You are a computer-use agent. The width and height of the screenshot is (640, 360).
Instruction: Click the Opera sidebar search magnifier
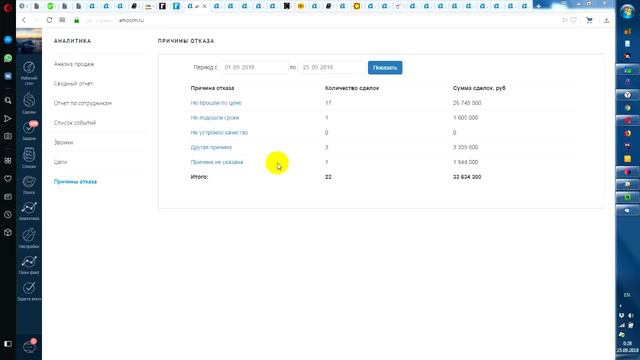(8, 100)
